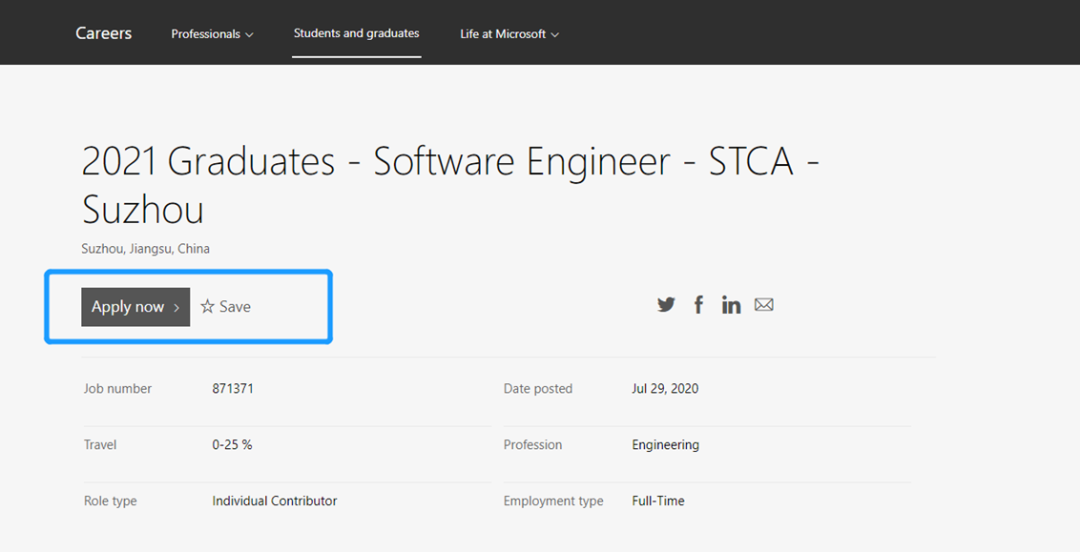Share this job via email envelope icon
The image size is (1080, 552).
coord(764,305)
